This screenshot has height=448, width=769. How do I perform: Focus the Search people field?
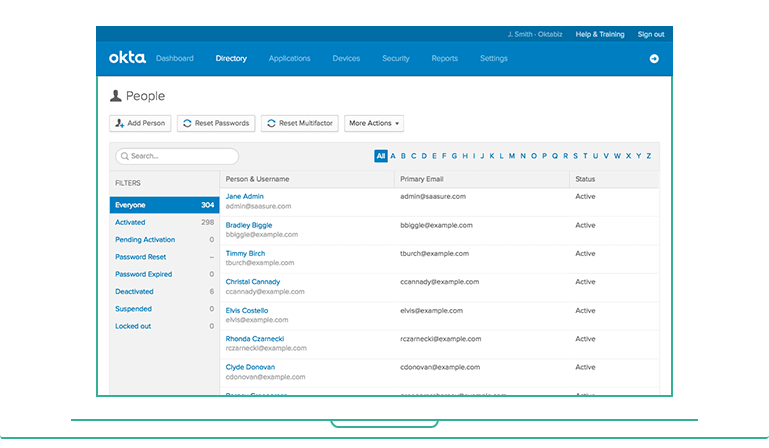(x=177, y=156)
